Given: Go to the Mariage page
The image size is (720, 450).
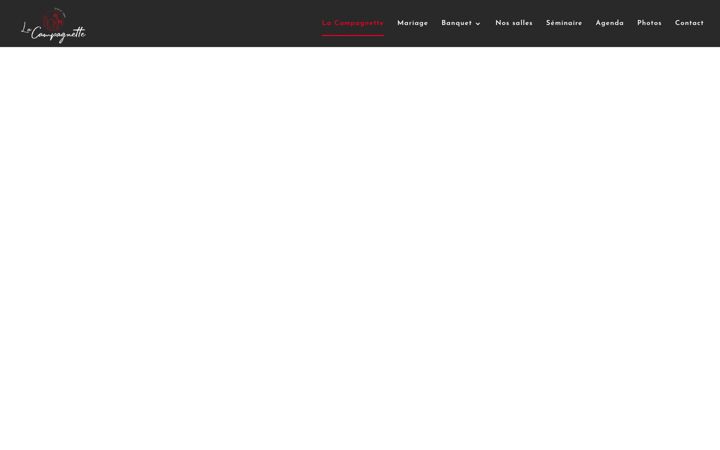Looking at the screenshot, I should 412,23.
